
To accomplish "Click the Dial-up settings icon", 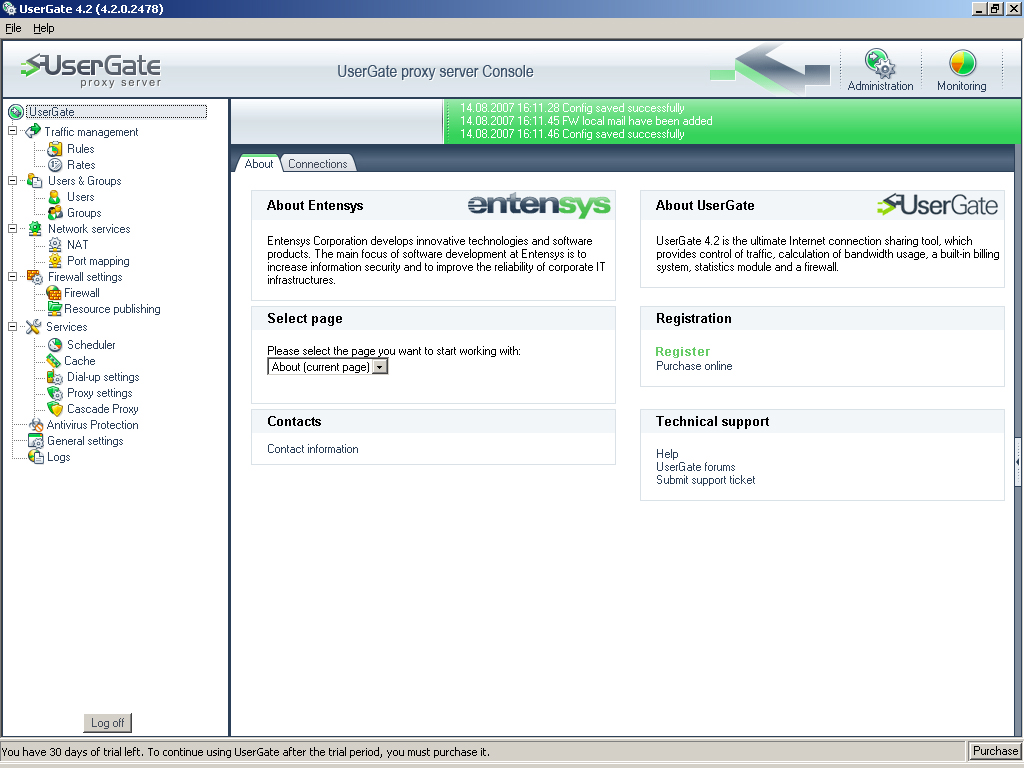I will click(x=55, y=377).
